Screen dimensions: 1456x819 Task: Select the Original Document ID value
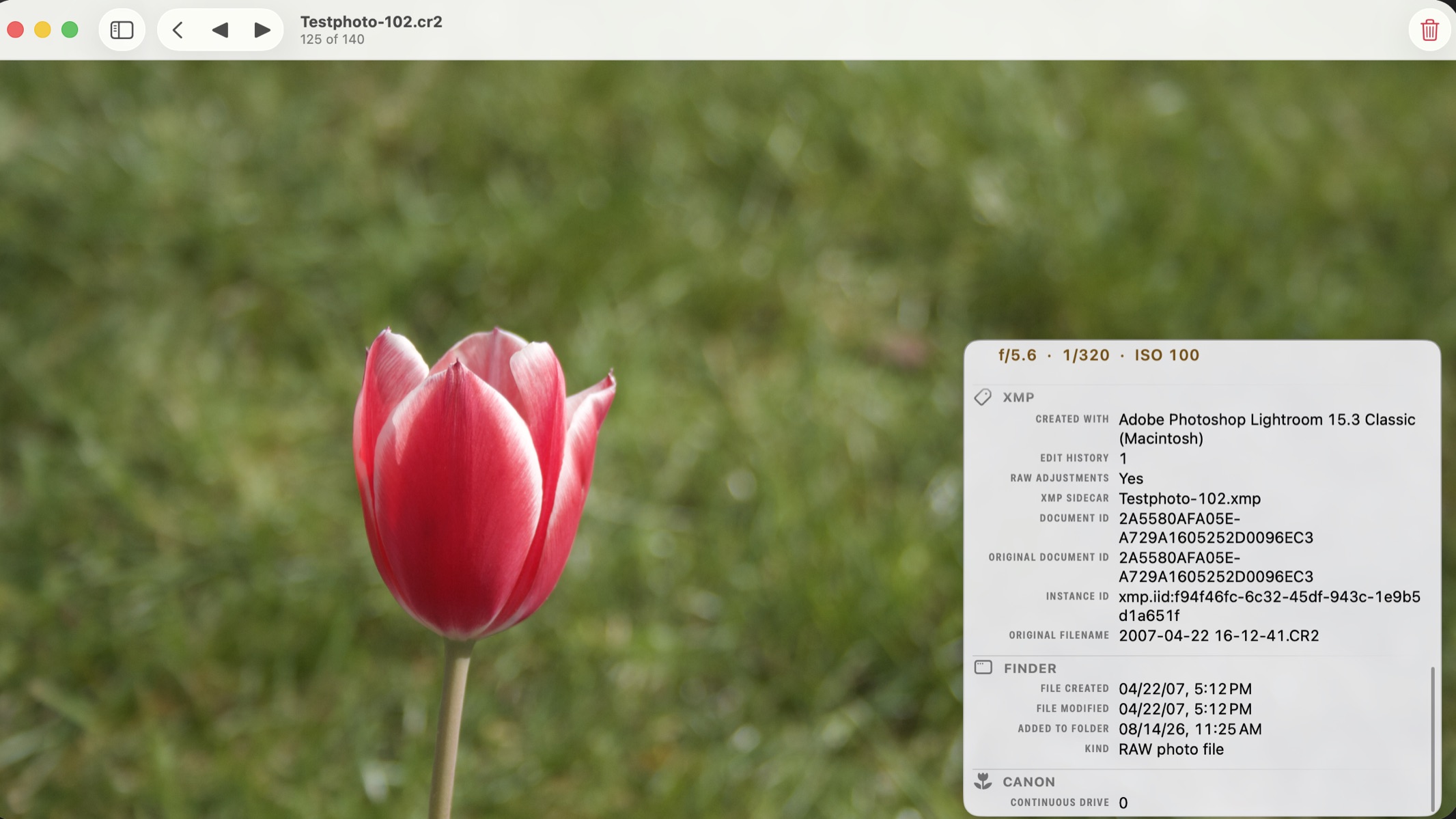pyautogui.click(x=1216, y=567)
